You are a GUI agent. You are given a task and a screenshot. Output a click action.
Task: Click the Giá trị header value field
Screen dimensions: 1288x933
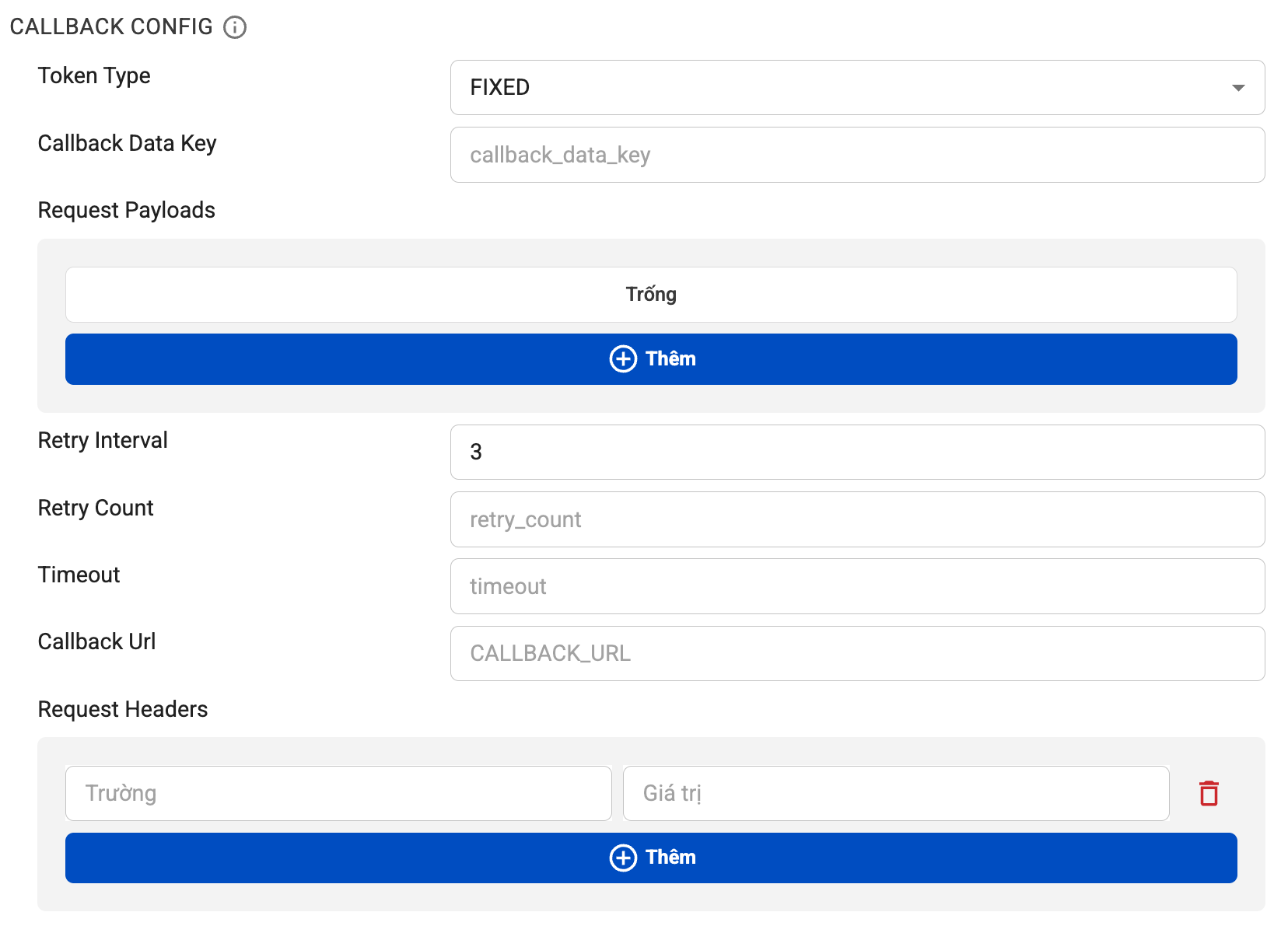click(x=895, y=793)
